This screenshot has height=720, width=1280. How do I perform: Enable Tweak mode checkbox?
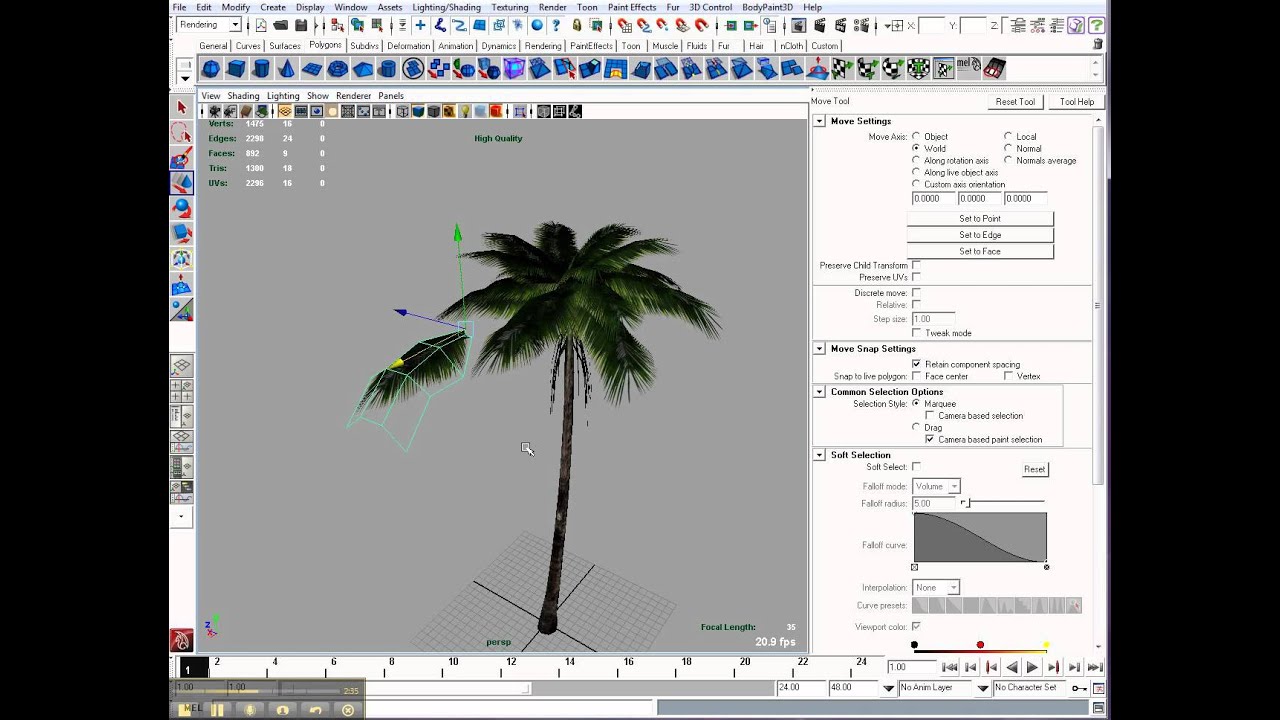tap(916, 333)
